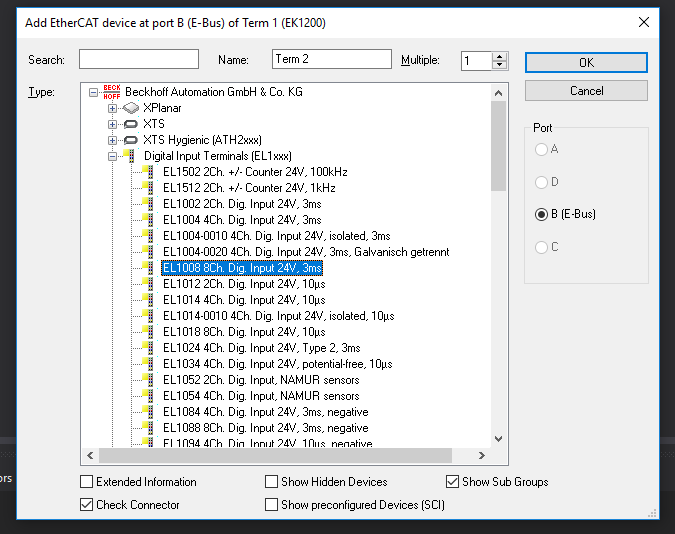Collapse the Beckhoff Automation root node
Viewport: 675px width, 534px height.
pyautogui.click(x=93, y=92)
